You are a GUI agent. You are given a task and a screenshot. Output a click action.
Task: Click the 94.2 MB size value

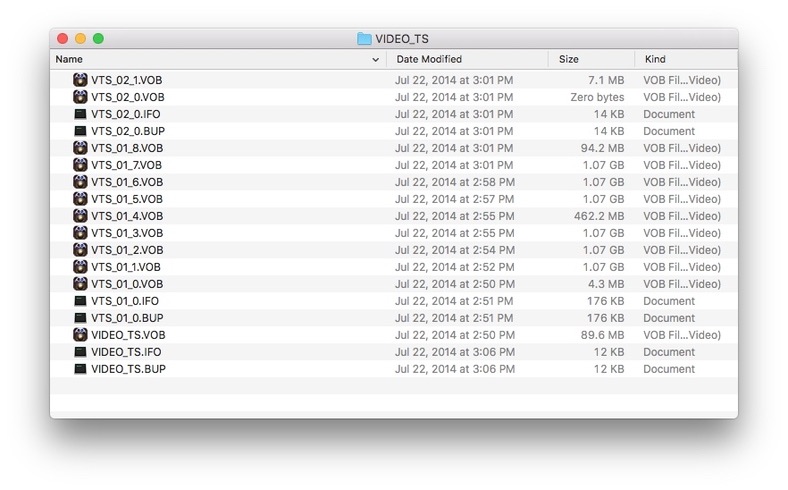[602, 148]
